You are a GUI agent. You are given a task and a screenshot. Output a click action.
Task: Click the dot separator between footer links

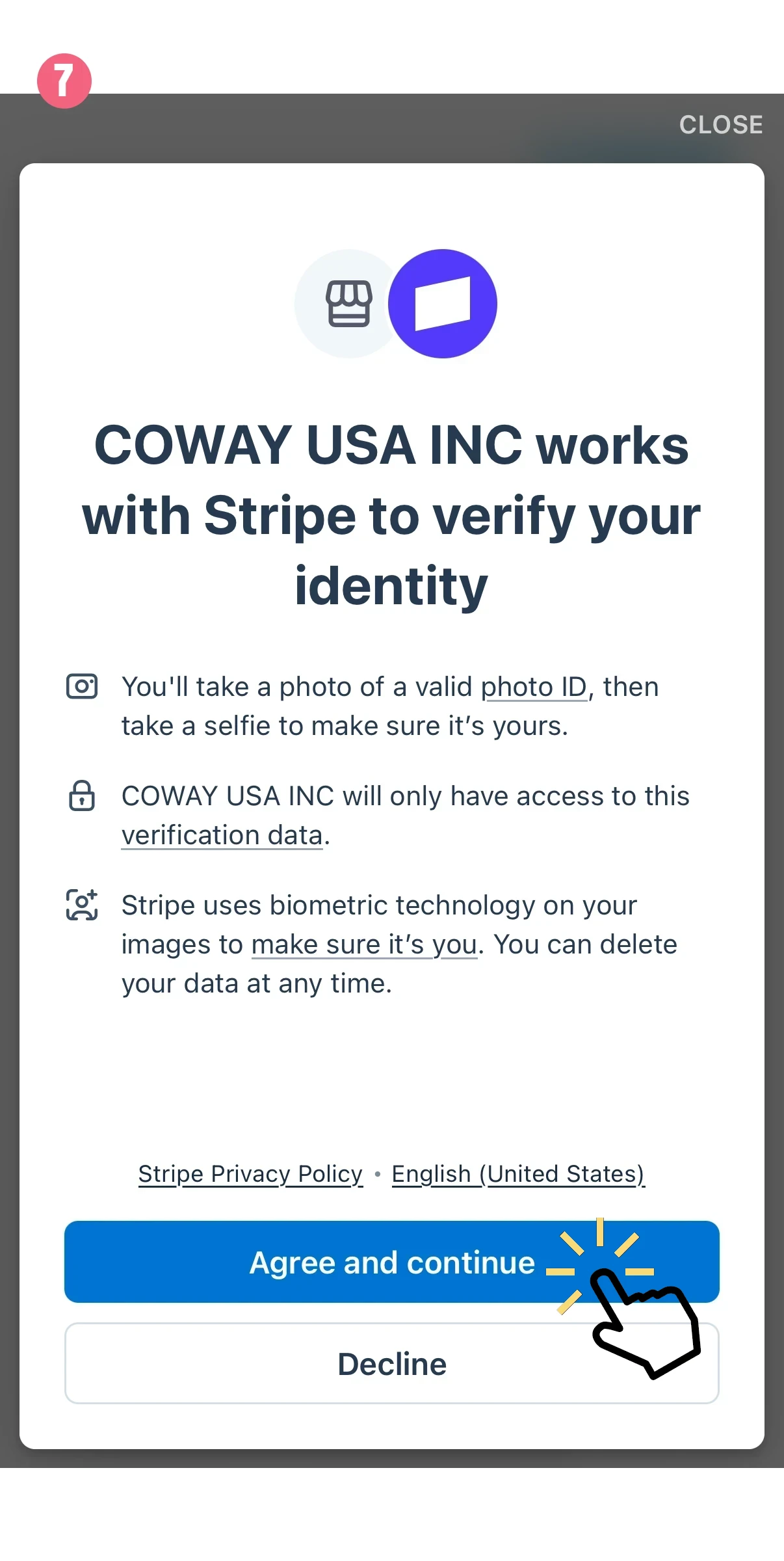377,1173
